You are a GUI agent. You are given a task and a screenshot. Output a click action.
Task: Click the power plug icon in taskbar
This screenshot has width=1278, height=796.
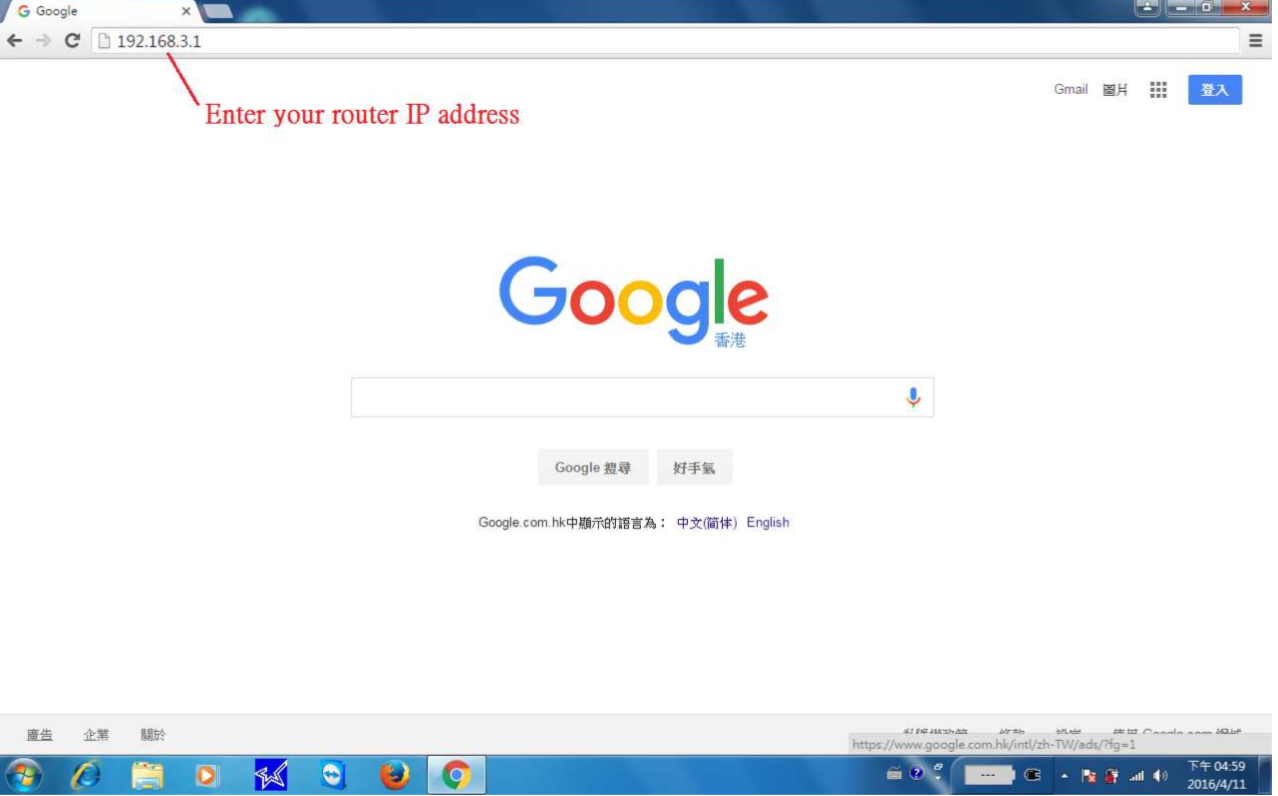[1033, 775]
